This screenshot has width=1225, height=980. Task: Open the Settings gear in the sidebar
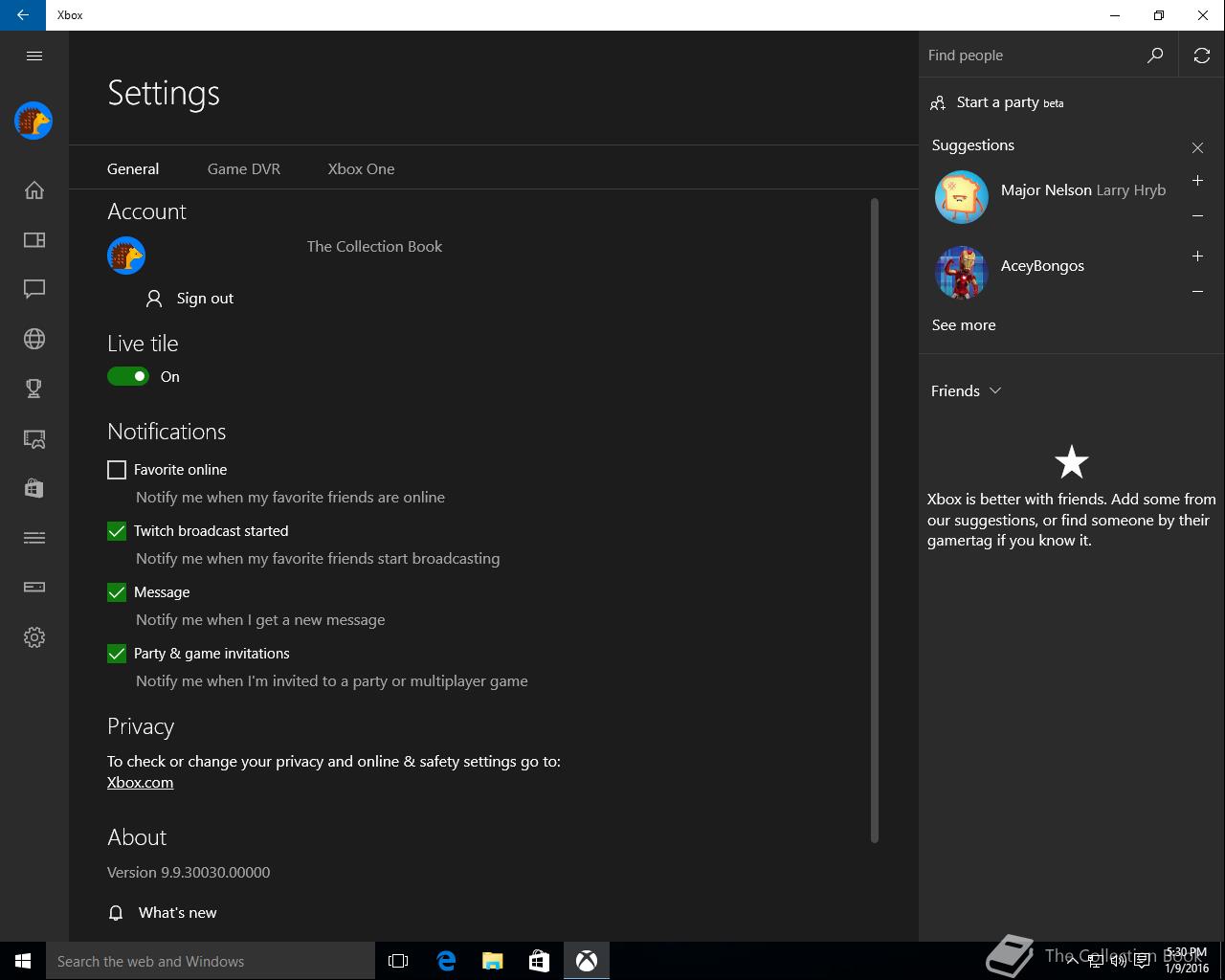click(x=34, y=637)
